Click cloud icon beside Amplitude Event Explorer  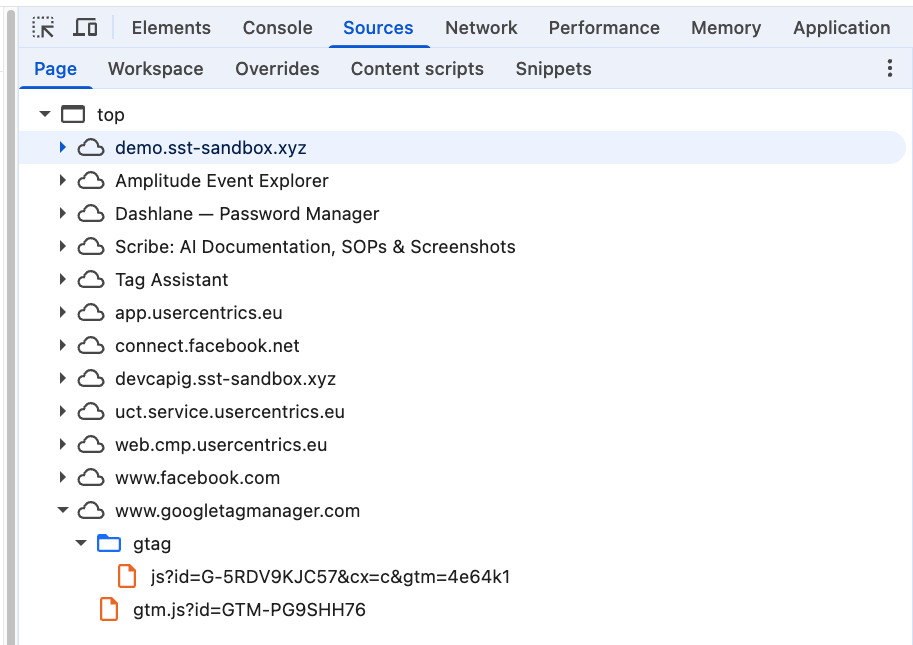point(91,180)
